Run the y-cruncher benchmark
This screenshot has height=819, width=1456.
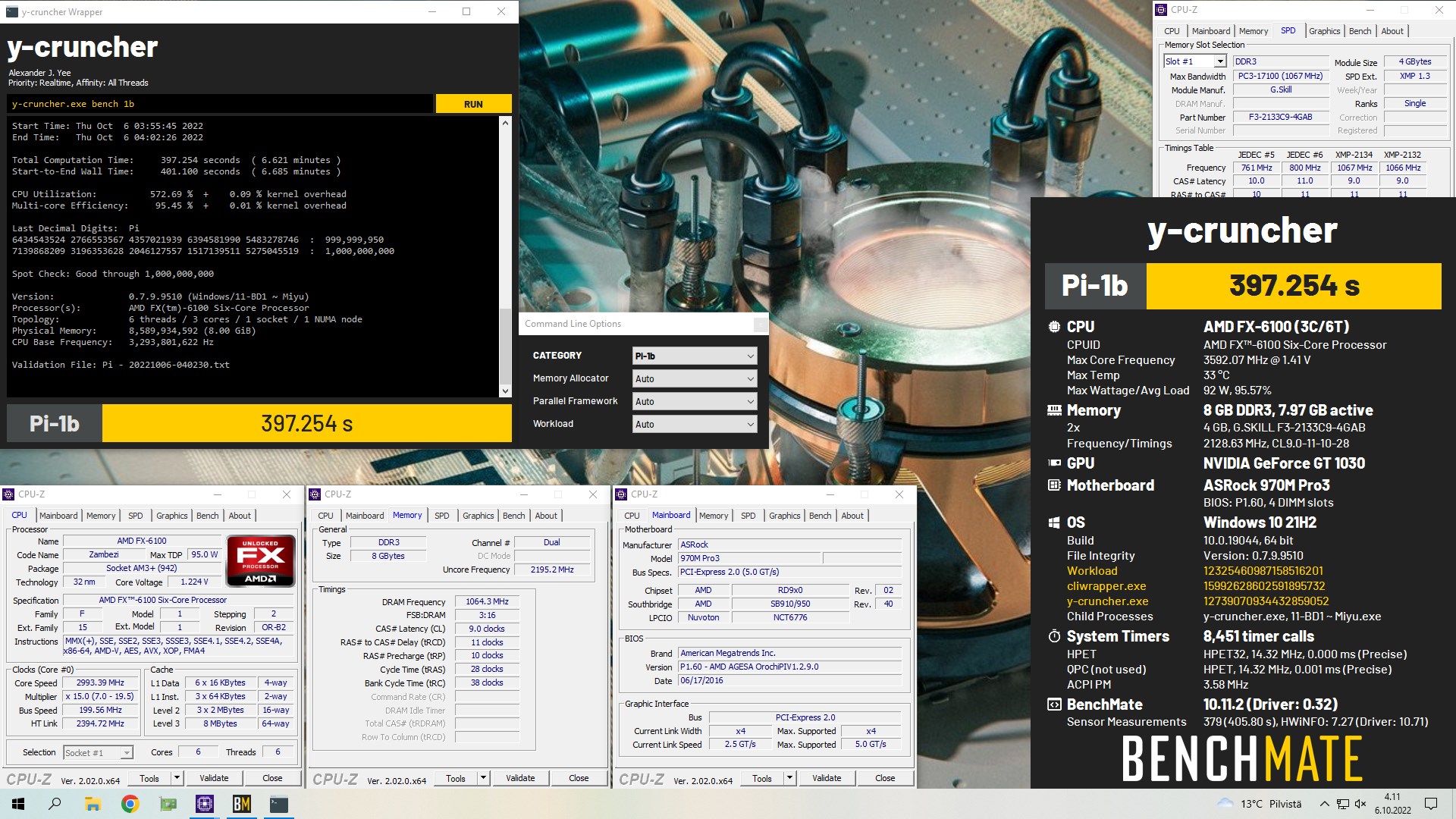tap(473, 104)
